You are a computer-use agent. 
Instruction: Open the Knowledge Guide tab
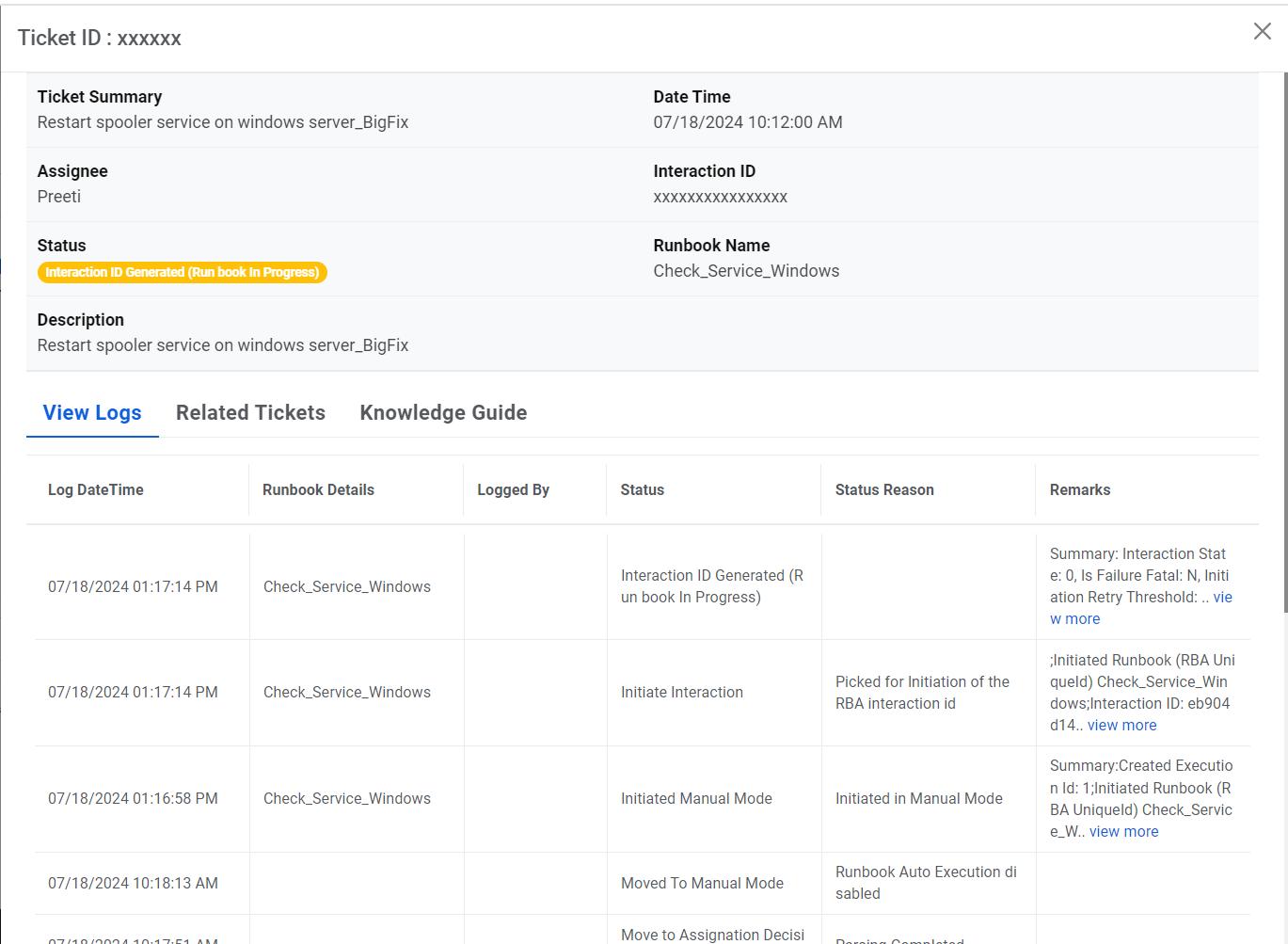tap(443, 413)
